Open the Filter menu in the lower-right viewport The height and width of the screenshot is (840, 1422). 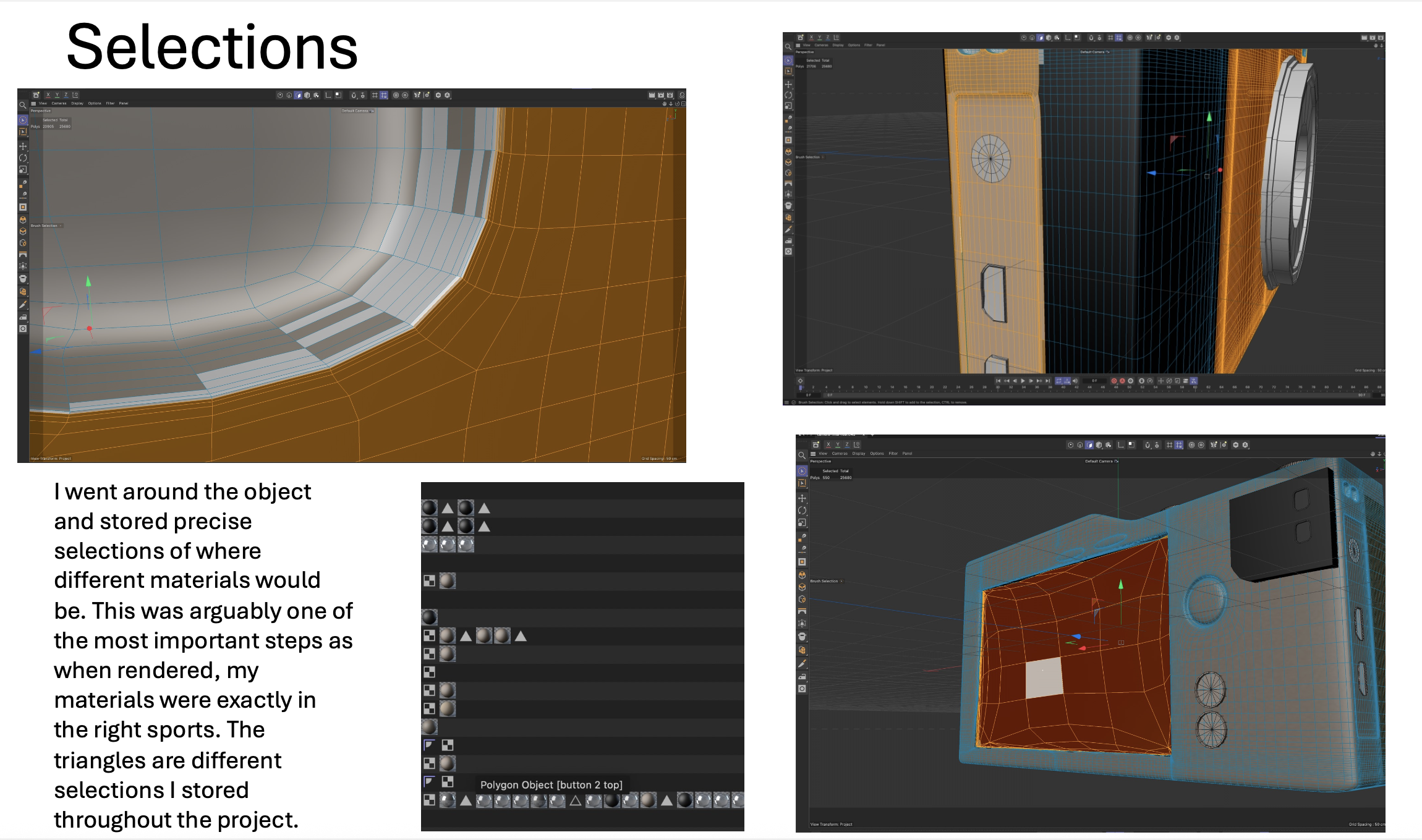(x=893, y=453)
